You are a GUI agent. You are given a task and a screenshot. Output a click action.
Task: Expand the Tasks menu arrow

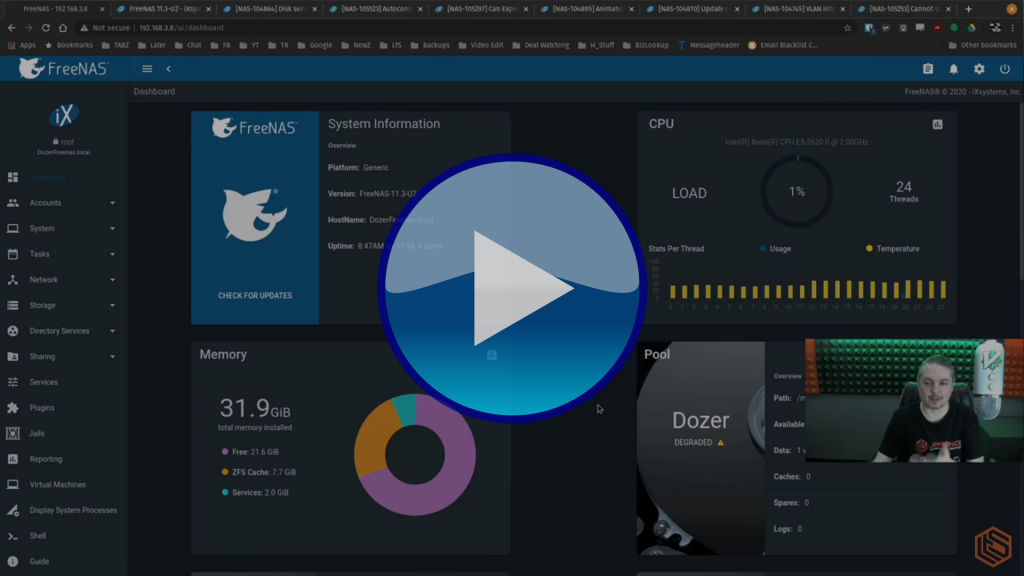coord(112,254)
